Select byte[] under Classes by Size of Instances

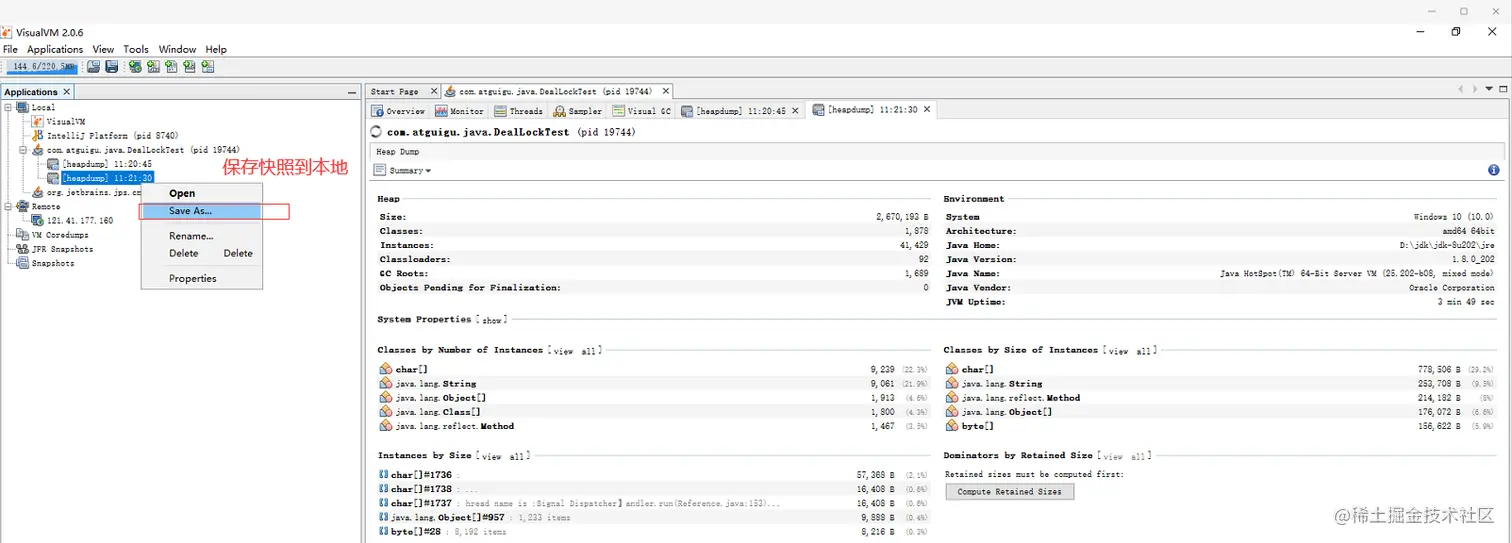[977, 426]
